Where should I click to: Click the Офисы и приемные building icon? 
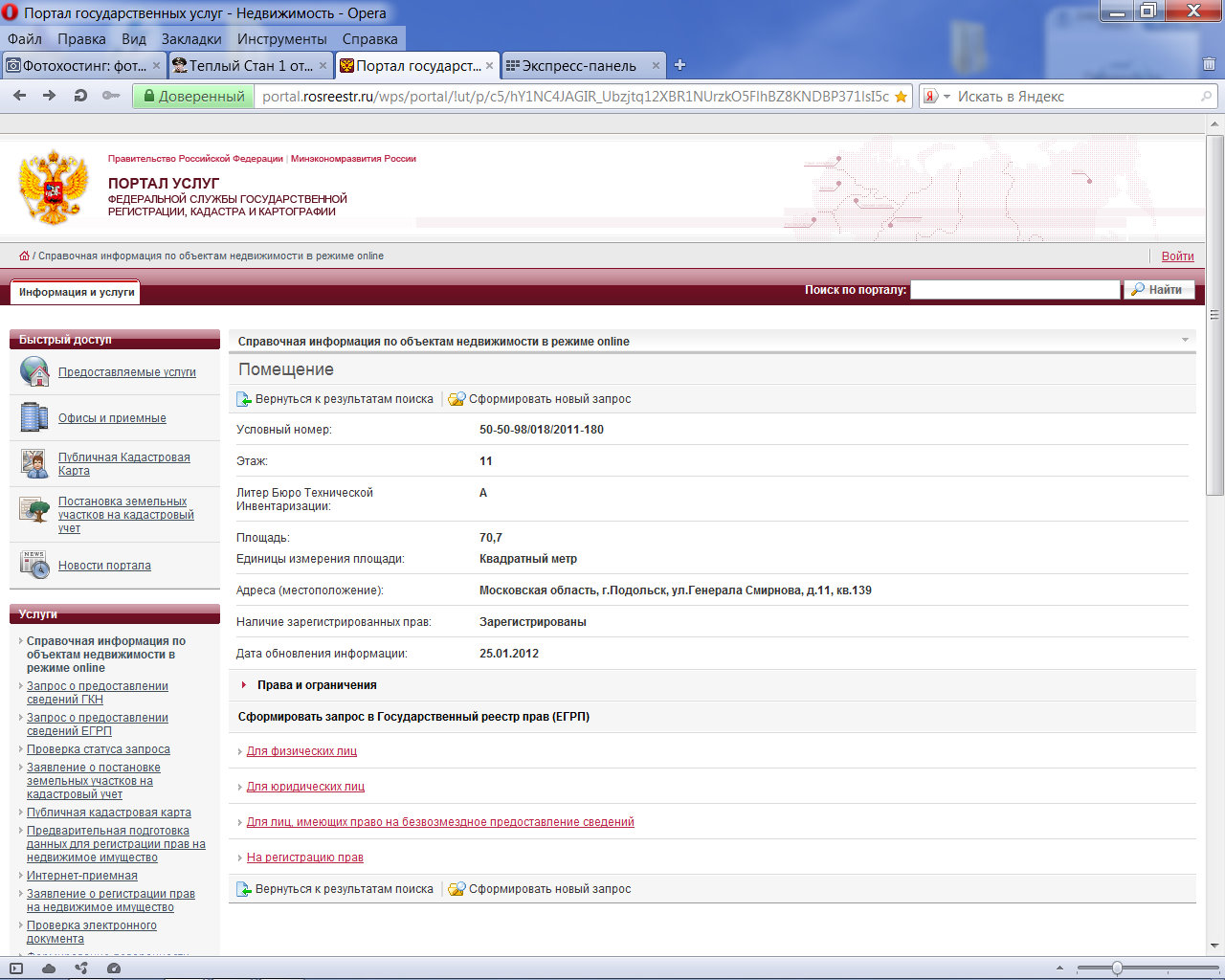pyautogui.click(x=35, y=417)
